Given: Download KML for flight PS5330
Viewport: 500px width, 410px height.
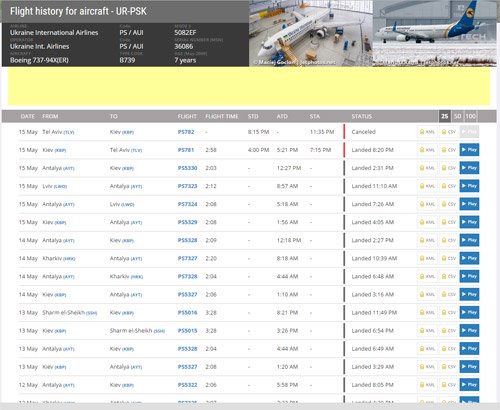Looking at the screenshot, I should pyautogui.click(x=427, y=168).
